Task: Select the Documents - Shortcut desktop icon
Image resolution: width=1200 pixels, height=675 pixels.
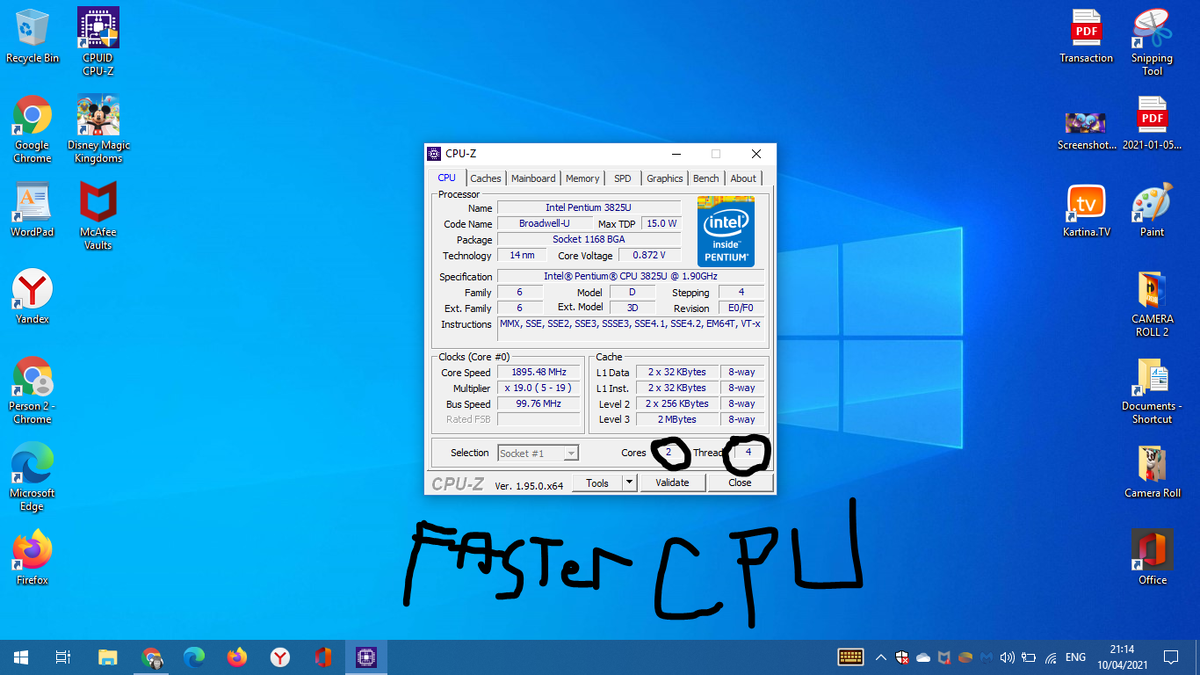Action: click(x=1152, y=391)
